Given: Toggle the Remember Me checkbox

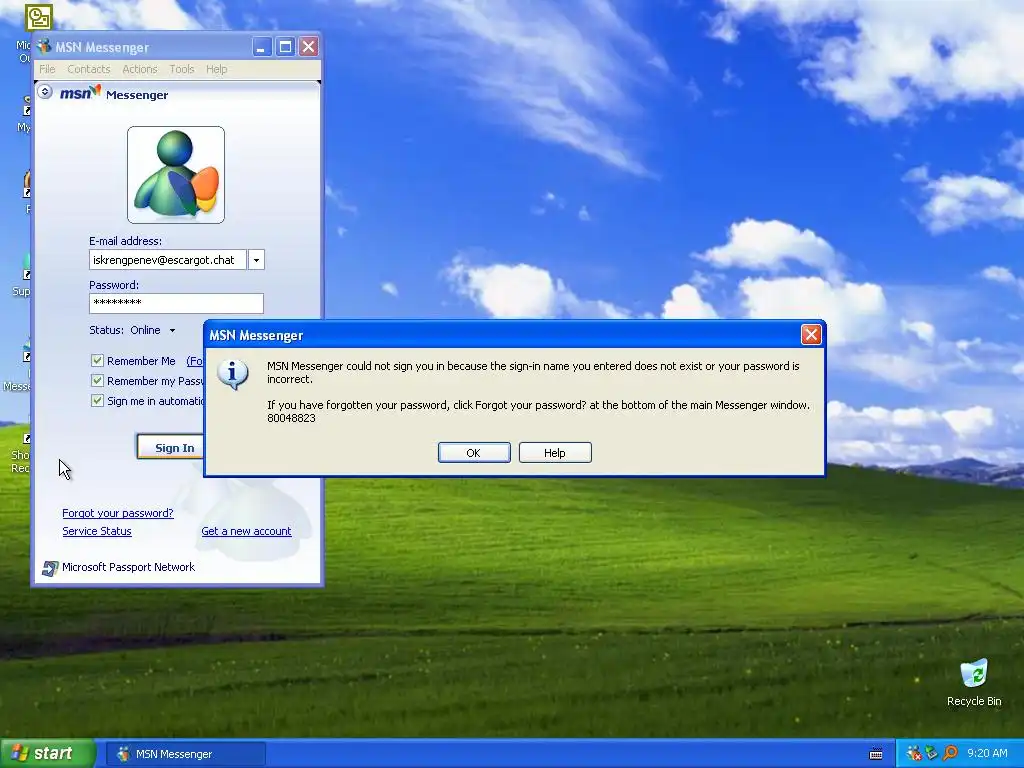Looking at the screenshot, I should (x=97, y=360).
